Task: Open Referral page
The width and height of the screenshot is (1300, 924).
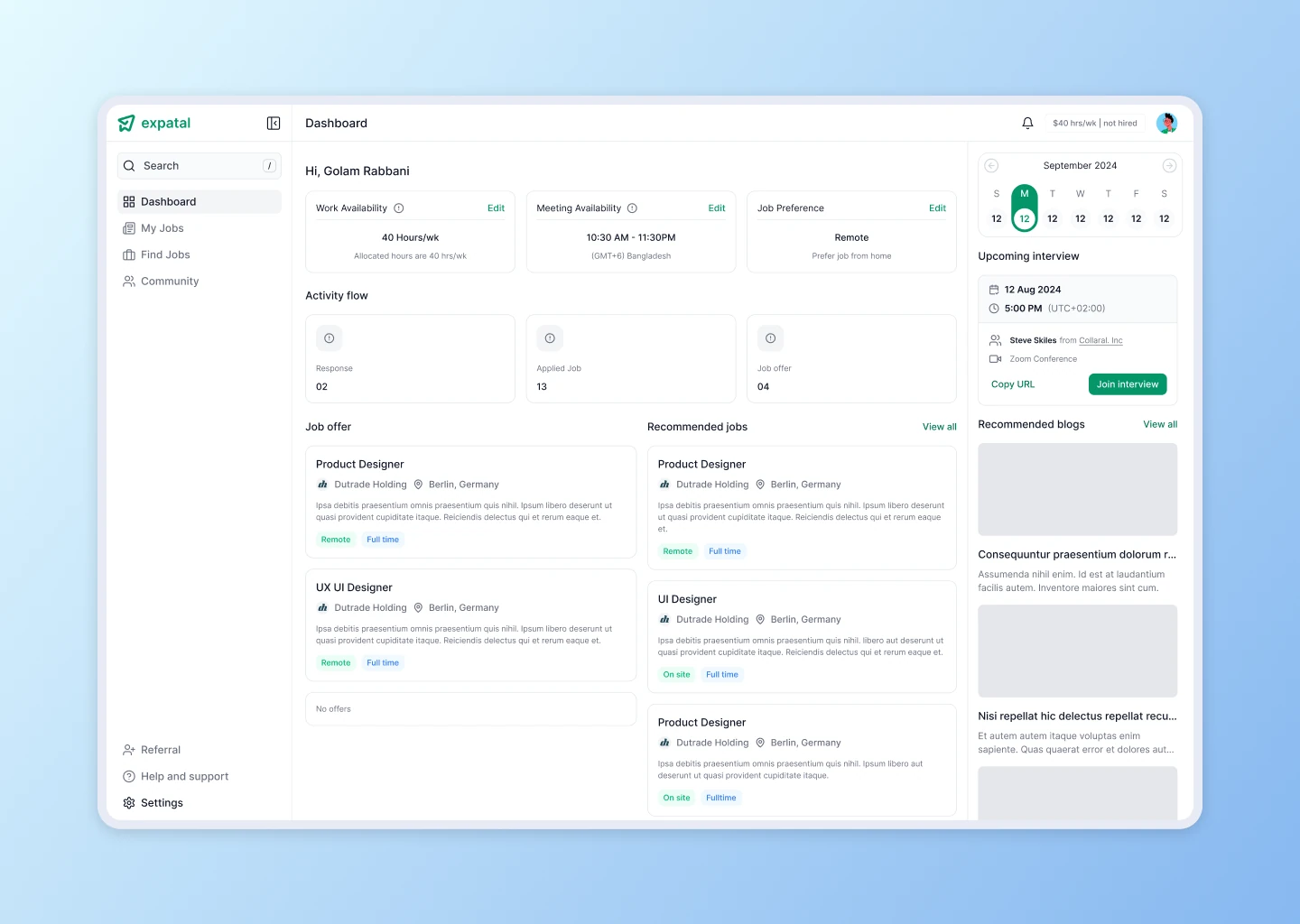Action: 200,750
